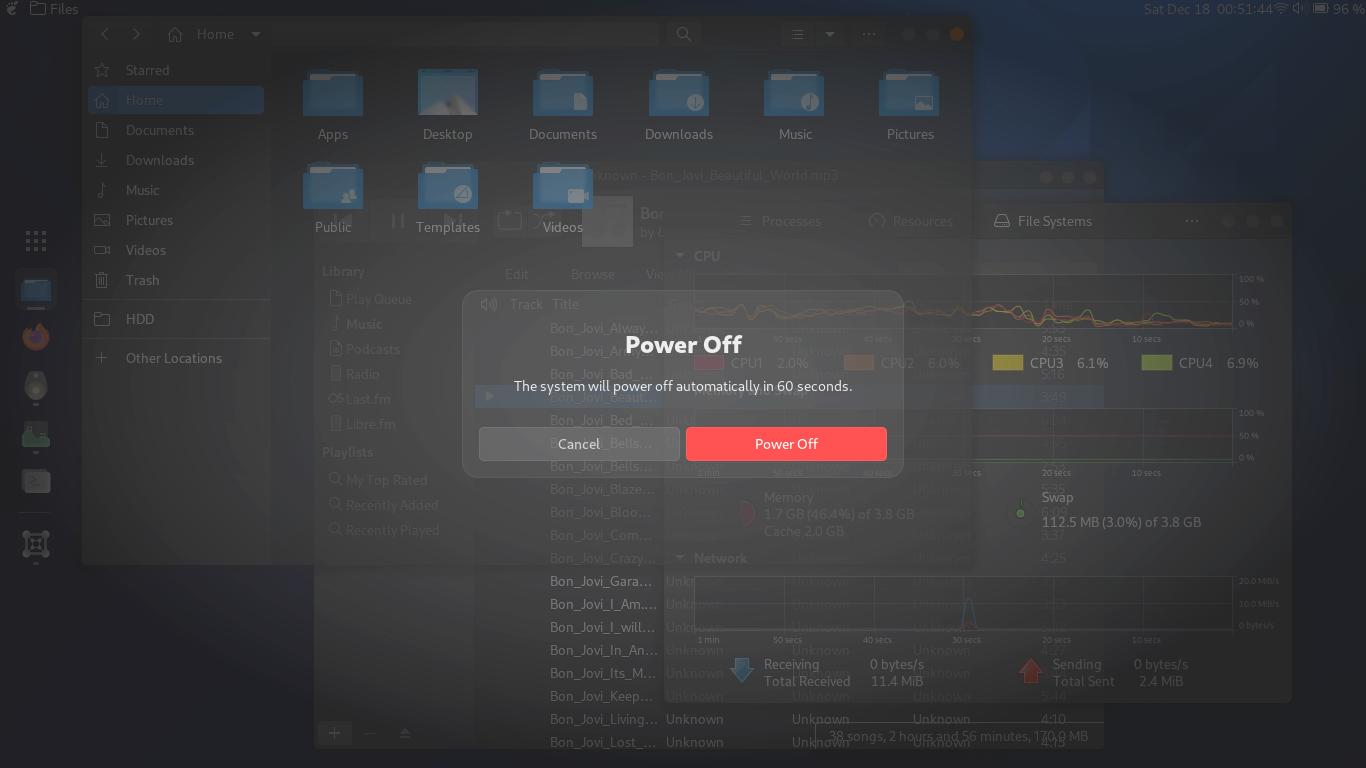Viewport: 1366px width, 768px height.
Task: Click the volume icon in the top bar
Action: click(x=1299, y=9)
